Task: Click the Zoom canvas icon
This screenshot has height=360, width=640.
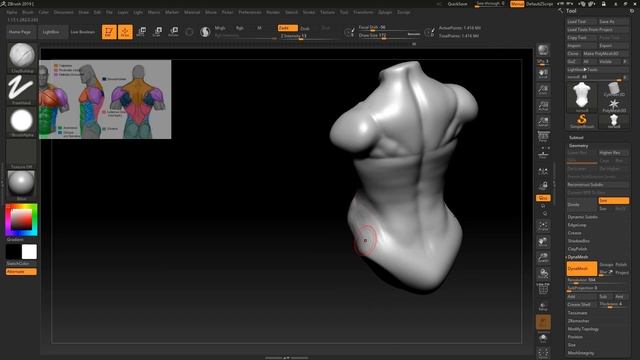Action: 543,89
